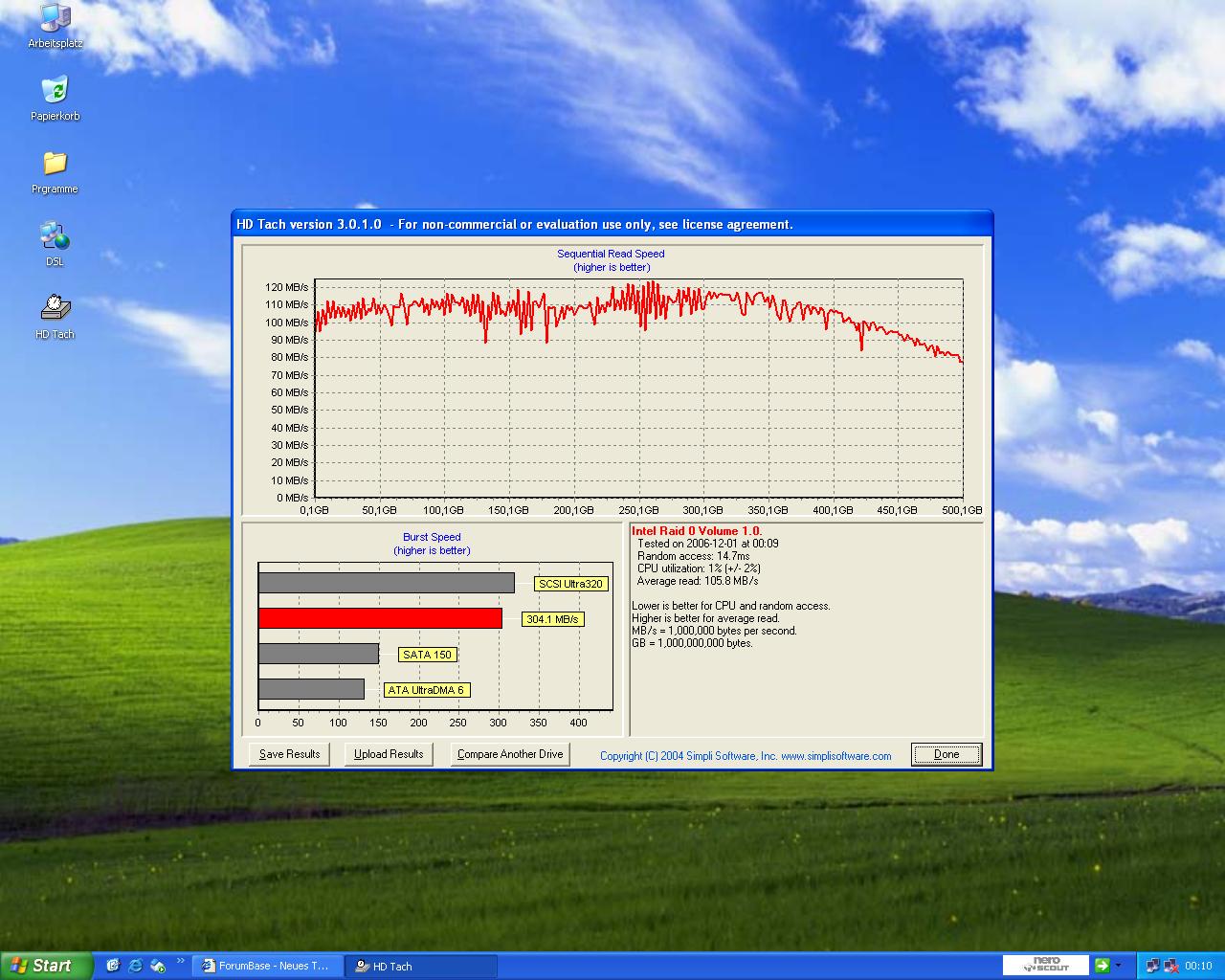The width and height of the screenshot is (1225, 980).
Task: Click Upload Results button
Action: click(389, 754)
